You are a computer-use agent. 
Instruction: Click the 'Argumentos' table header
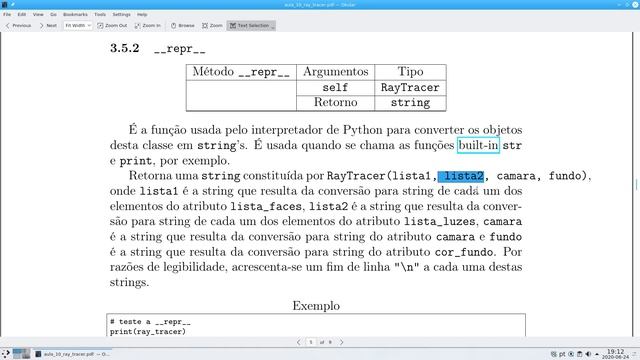pos(335,72)
